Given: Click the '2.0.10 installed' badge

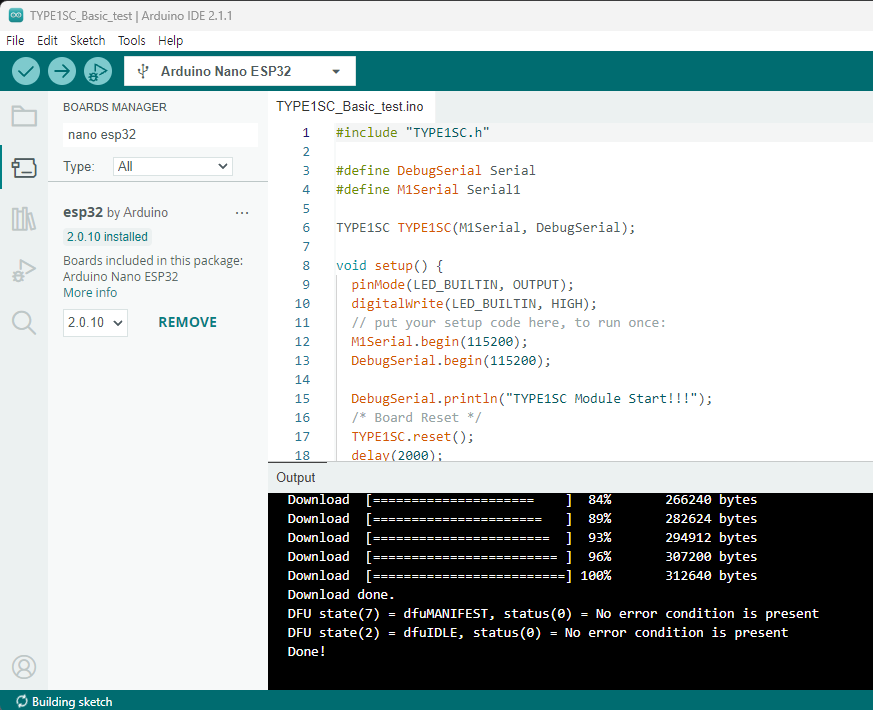Looking at the screenshot, I should (107, 237).
